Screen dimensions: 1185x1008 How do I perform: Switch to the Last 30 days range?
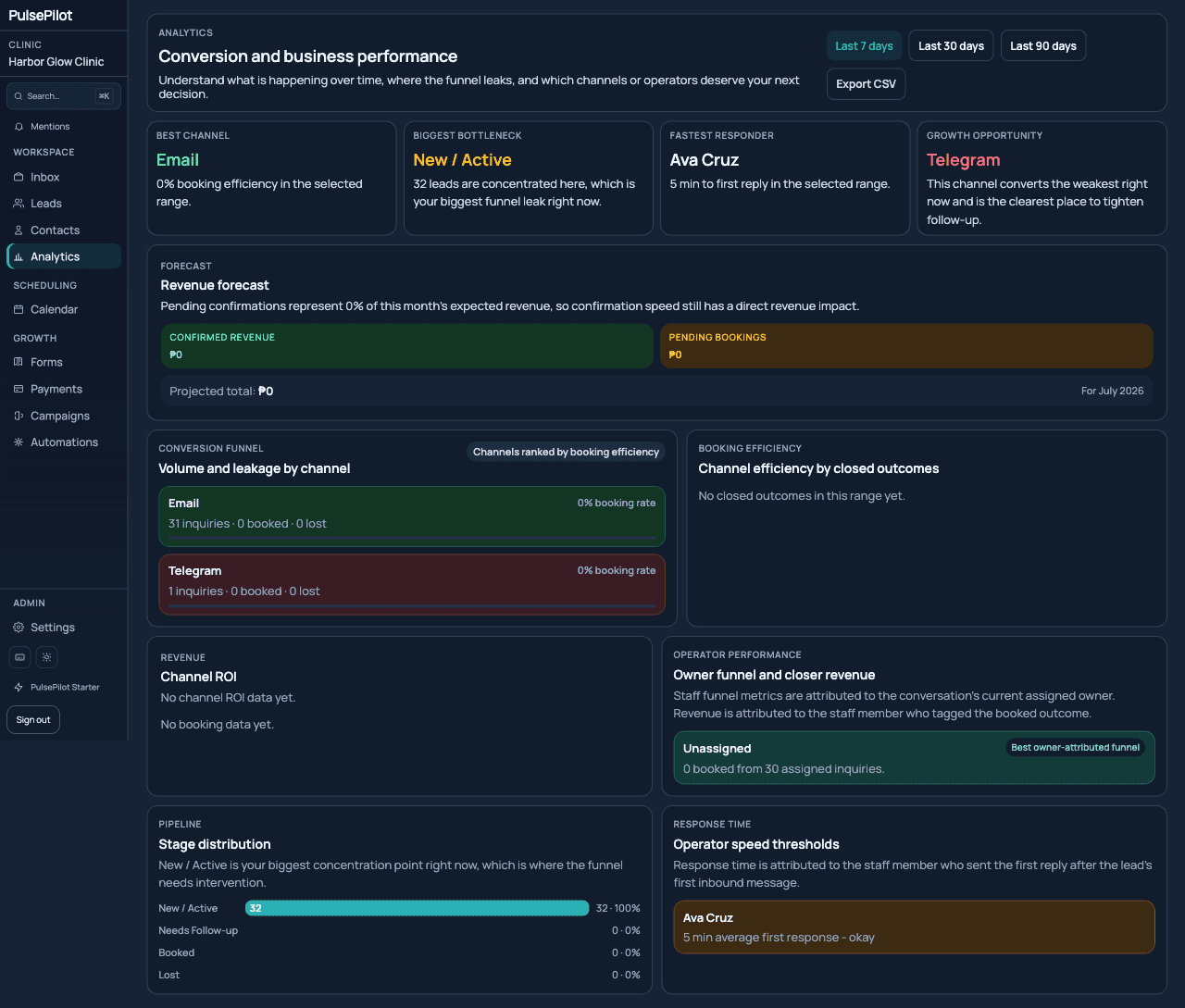(951, 45)
